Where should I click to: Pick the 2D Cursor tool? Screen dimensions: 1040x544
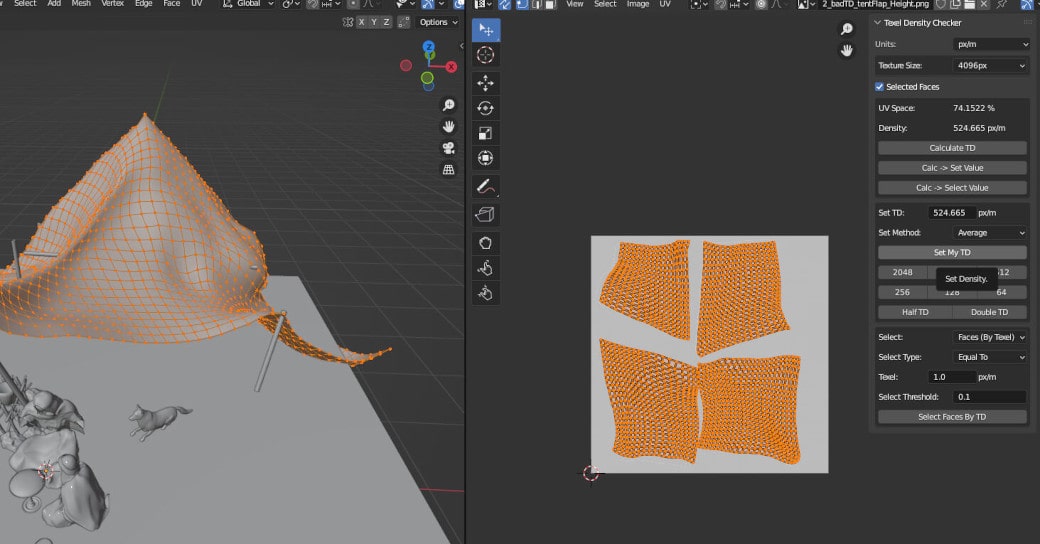tap(486, 55)
